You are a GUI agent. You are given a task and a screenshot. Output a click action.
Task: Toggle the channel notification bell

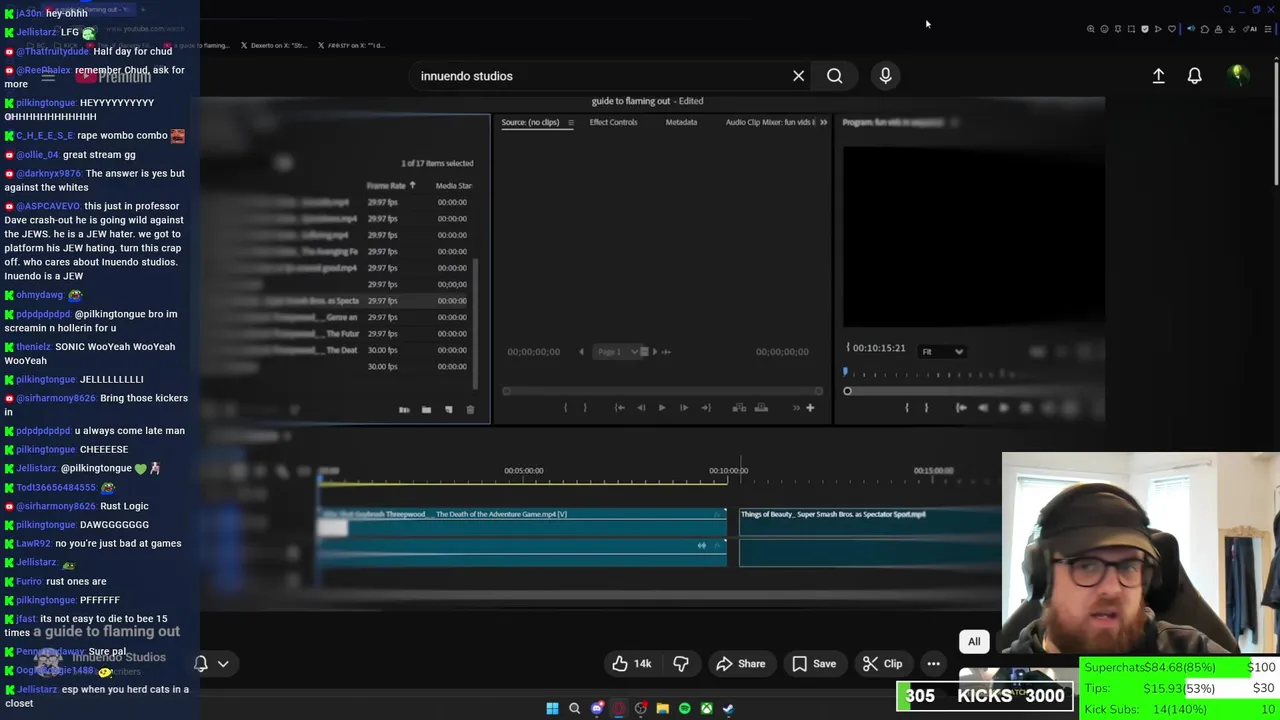coord(201,663)
